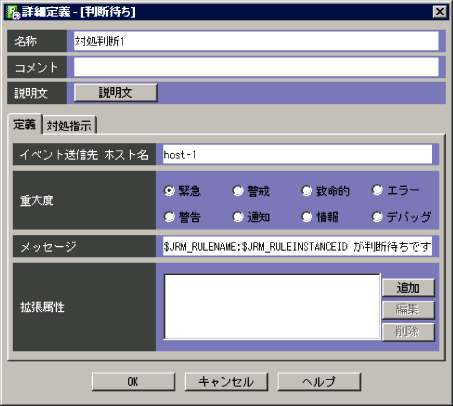This screenshot has width=453, height=406.
Task: Click the 削除 button for extended attributes
Action: click(x=408, y=332)
